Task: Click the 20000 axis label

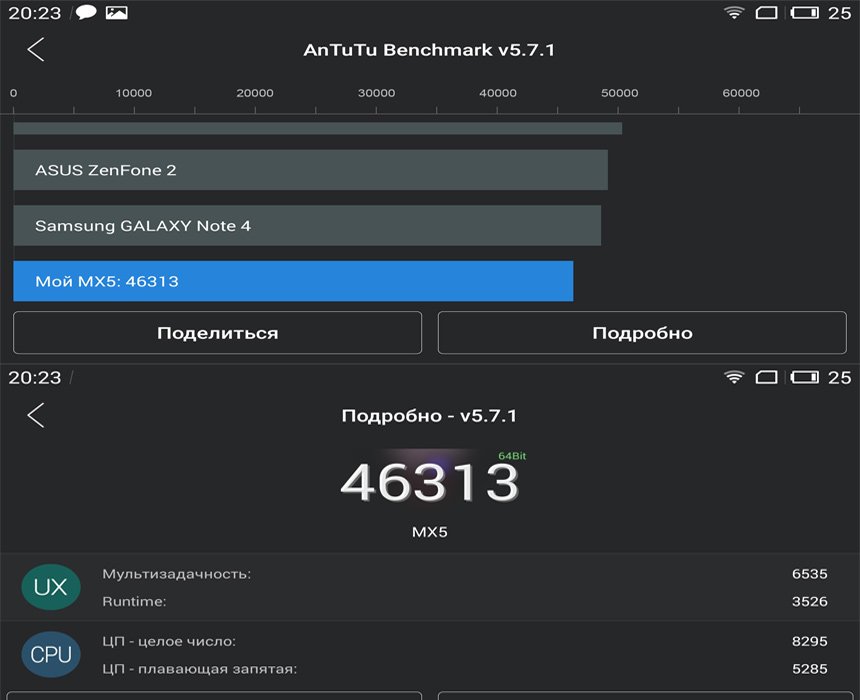Action: pos(255,93)
